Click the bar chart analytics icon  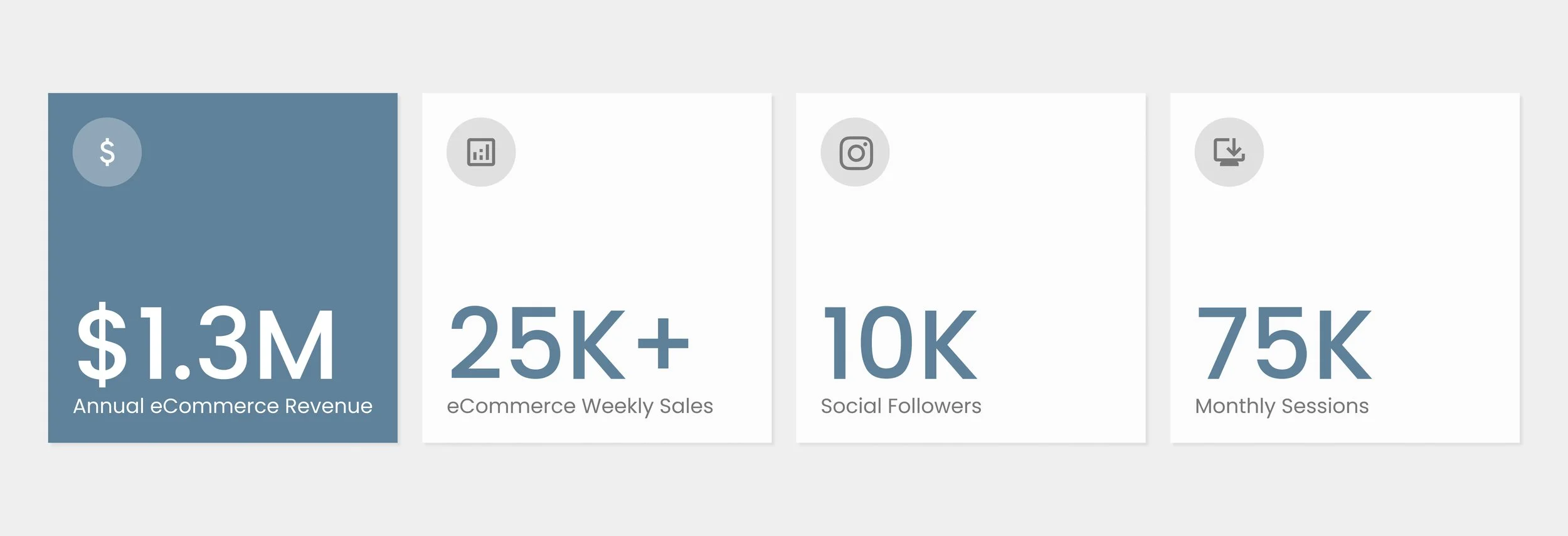[x=481, y=152]
